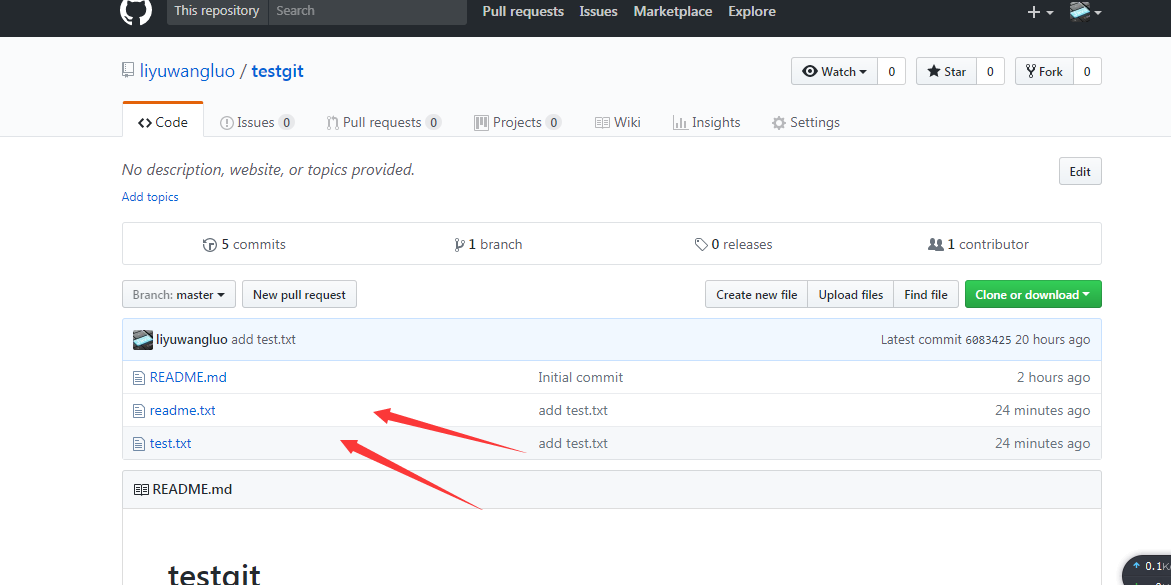Open the watchers count 0
Image resolution: width=1171 pixels, height=585 pixels.
coord(892,72)
